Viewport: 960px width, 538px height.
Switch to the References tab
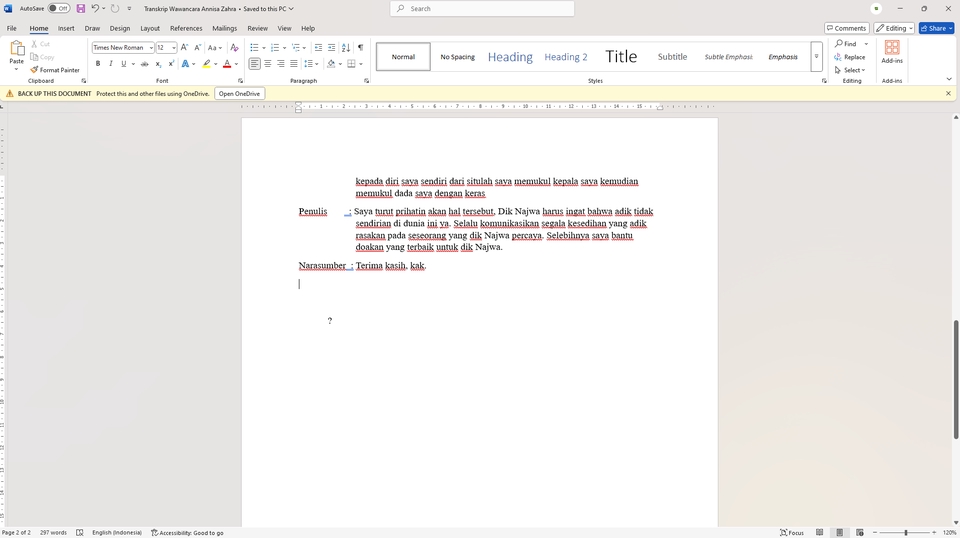coord(186,28)
